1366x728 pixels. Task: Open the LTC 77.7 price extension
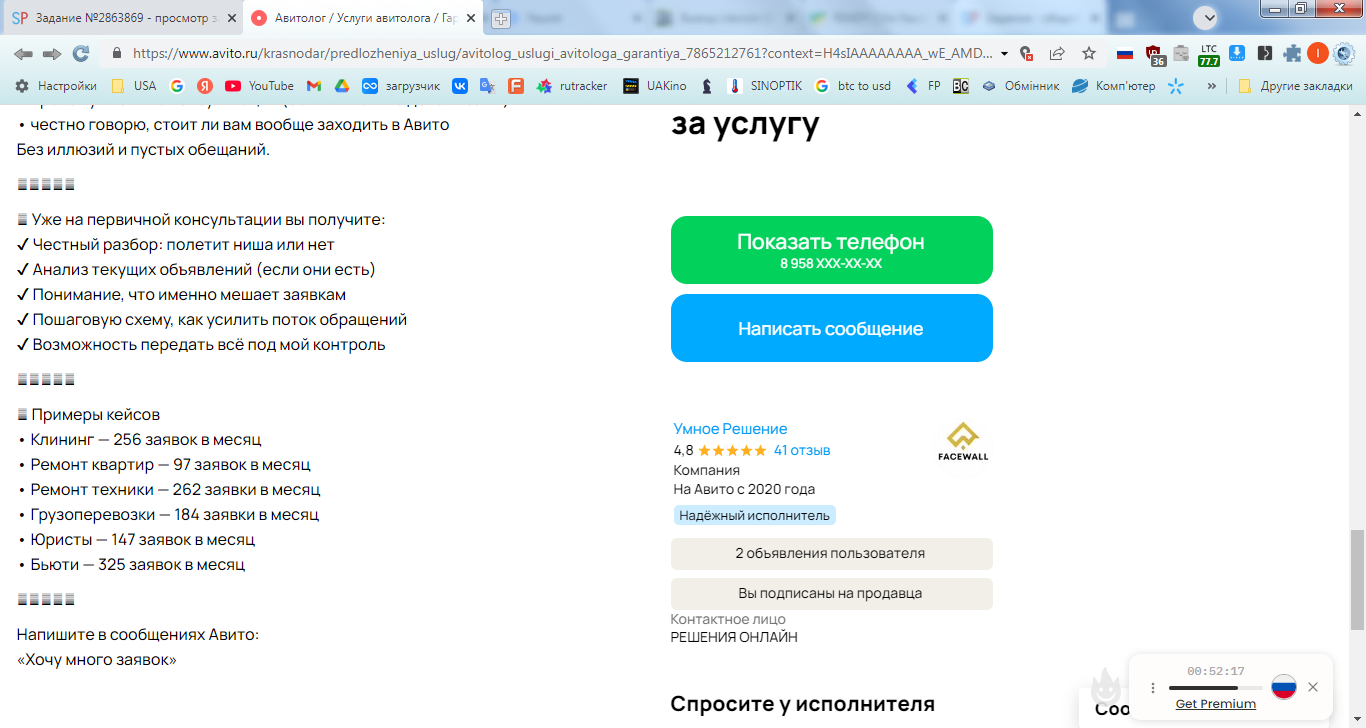(x=1209, y=55)
